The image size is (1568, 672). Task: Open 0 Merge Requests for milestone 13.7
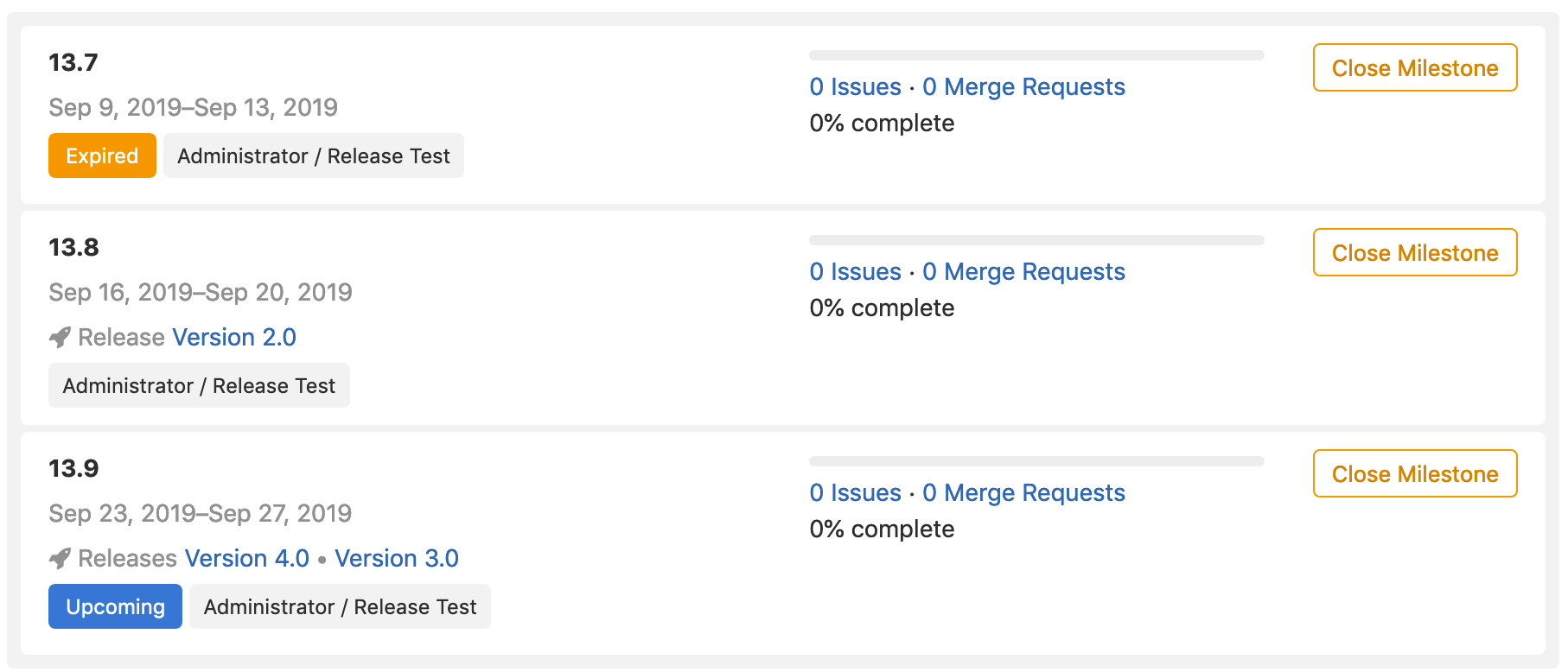(1024, 86)
